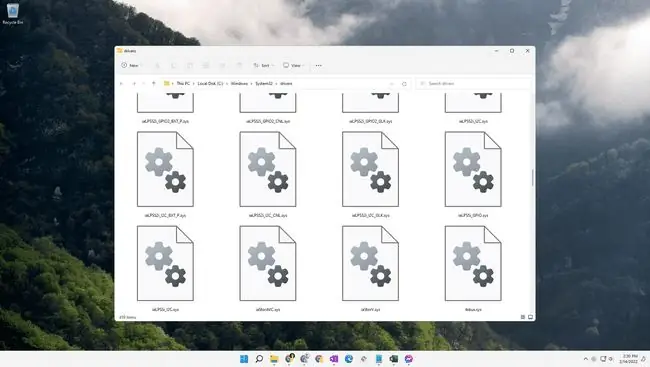Refresh the drivers folder listing
This screenshot has width=650, height=367.
[404, 84]
